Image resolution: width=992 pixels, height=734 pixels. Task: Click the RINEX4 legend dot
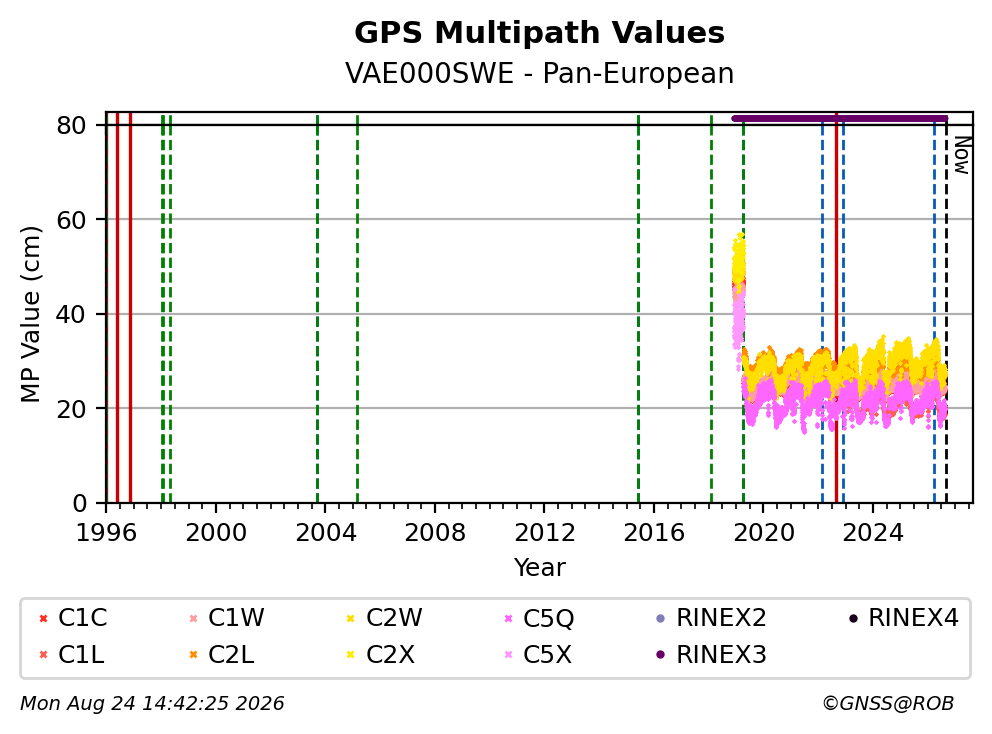[x=853, y=618]
